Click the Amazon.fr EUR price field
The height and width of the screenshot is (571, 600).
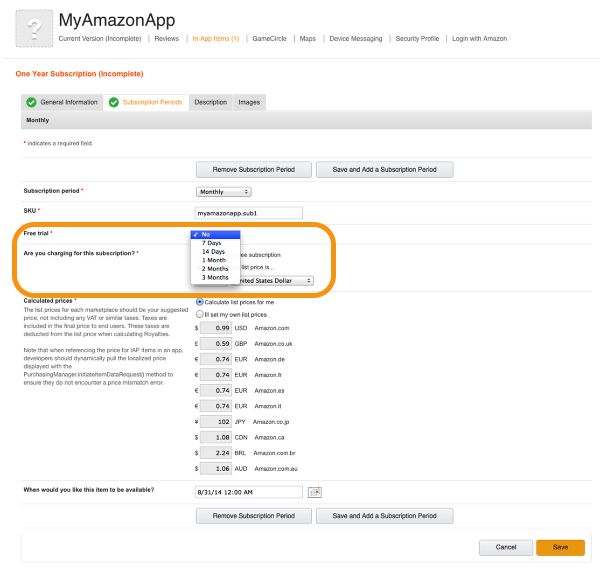[216, 375]
